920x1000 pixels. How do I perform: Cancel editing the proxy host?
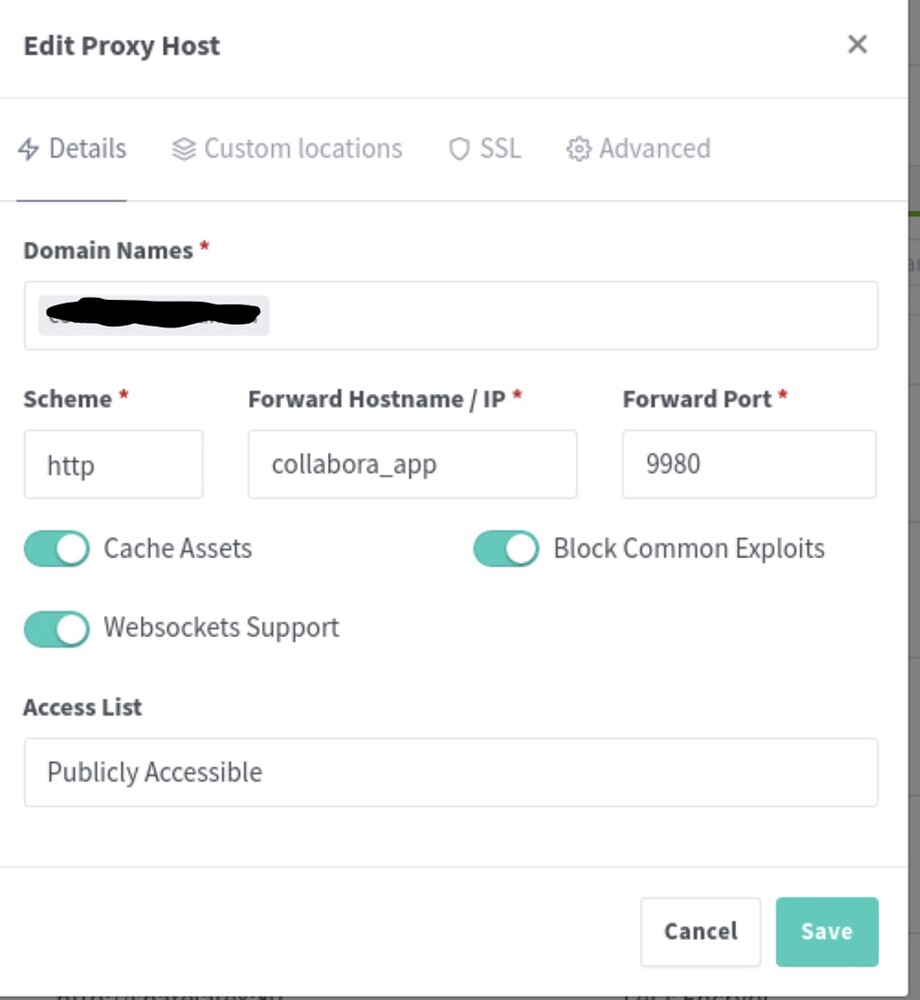[x=701, y=931]
